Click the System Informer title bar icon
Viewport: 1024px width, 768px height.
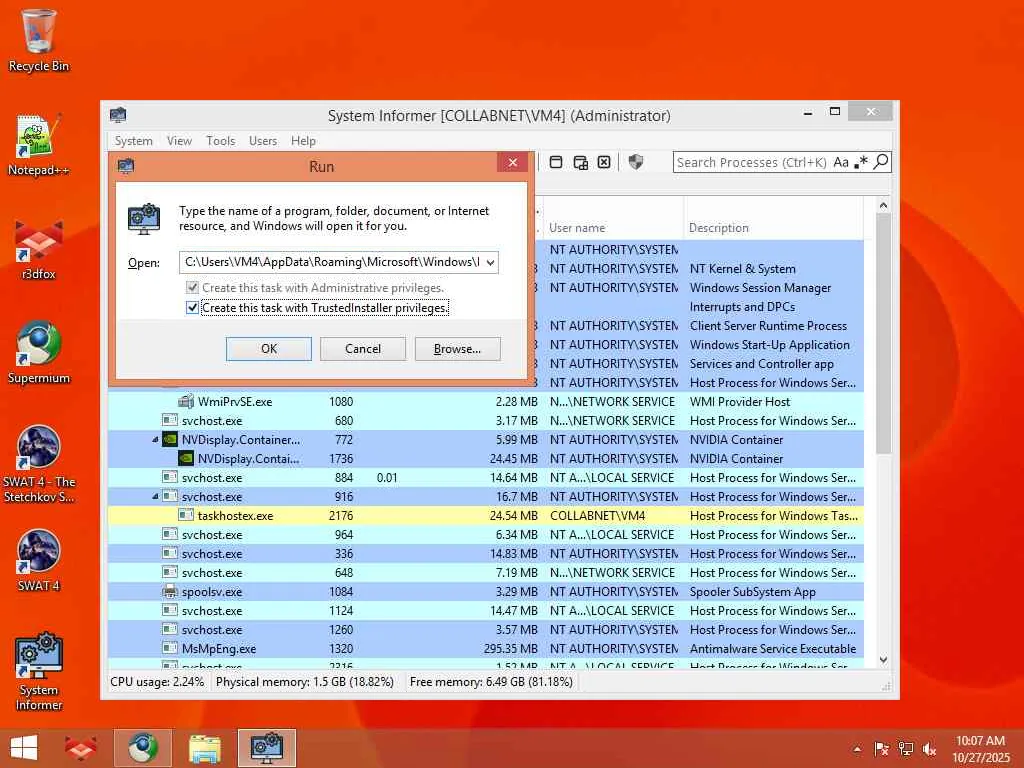point(118,115)
